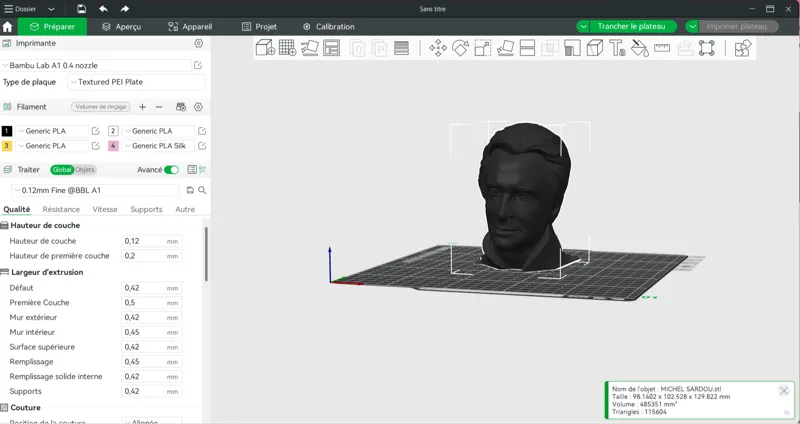Viewport: 800px width, 424px height.
Task: Open the Dossier menu arrow
Action: 51,9
